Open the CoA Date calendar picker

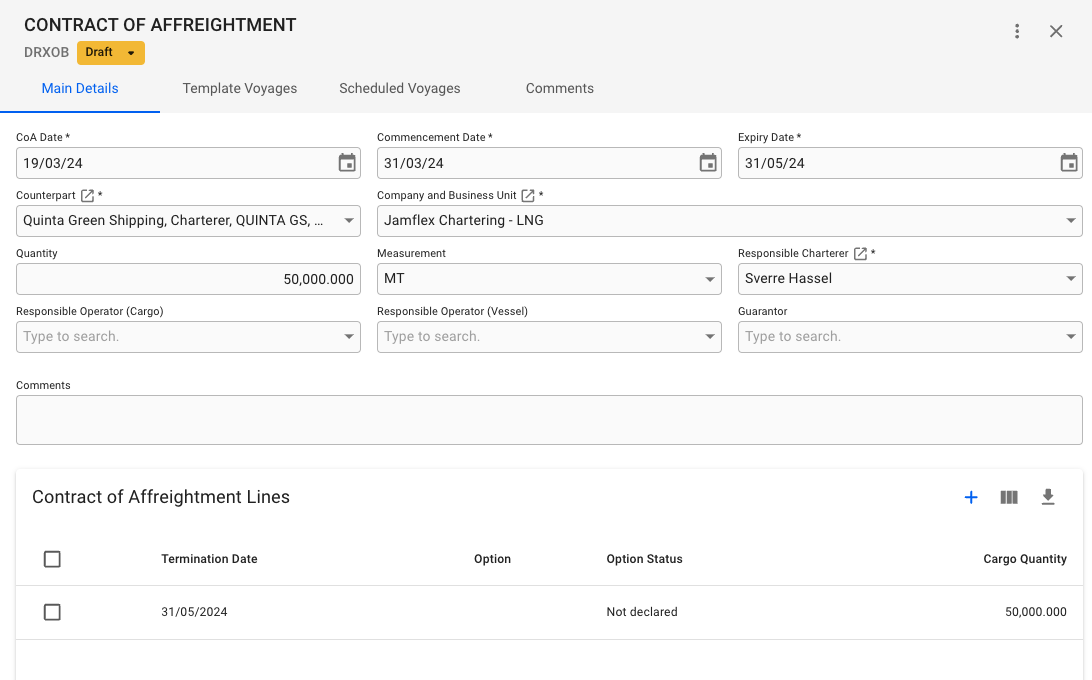[347, 163]
